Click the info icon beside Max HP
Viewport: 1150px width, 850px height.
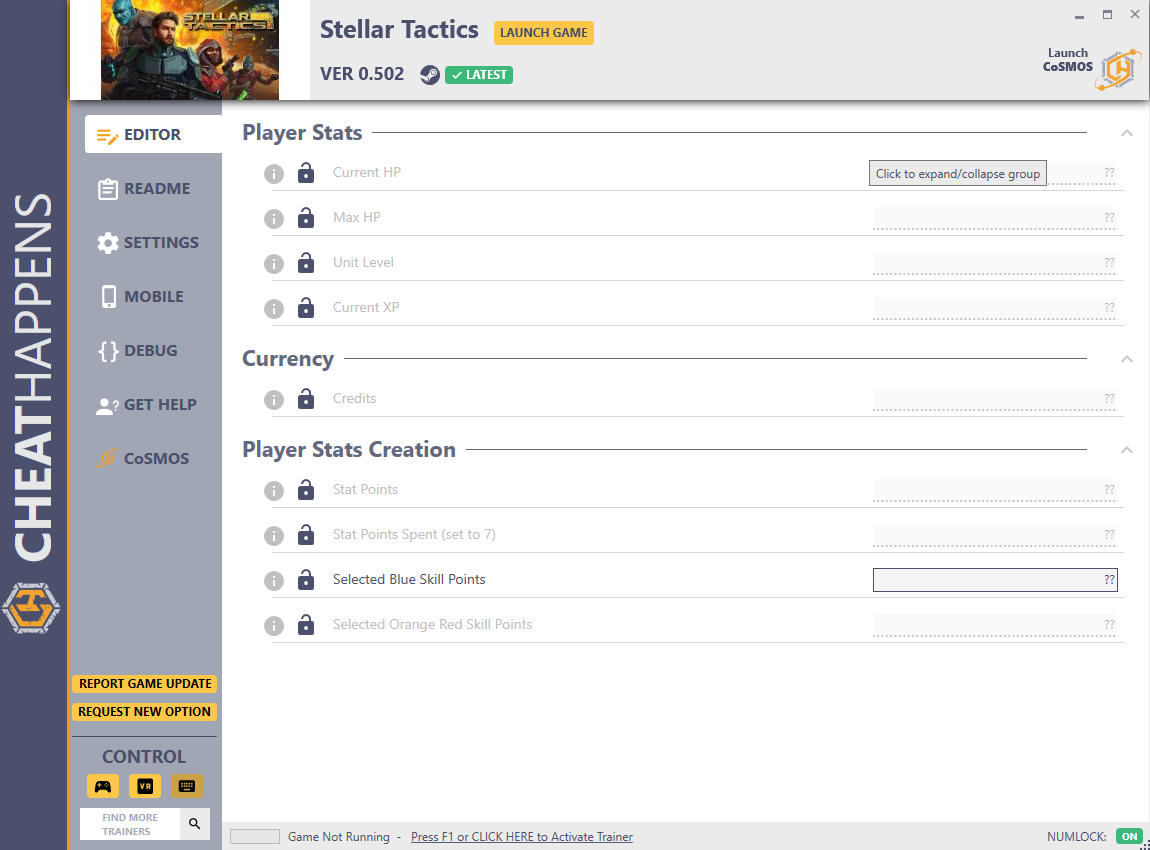pos(274,219)
